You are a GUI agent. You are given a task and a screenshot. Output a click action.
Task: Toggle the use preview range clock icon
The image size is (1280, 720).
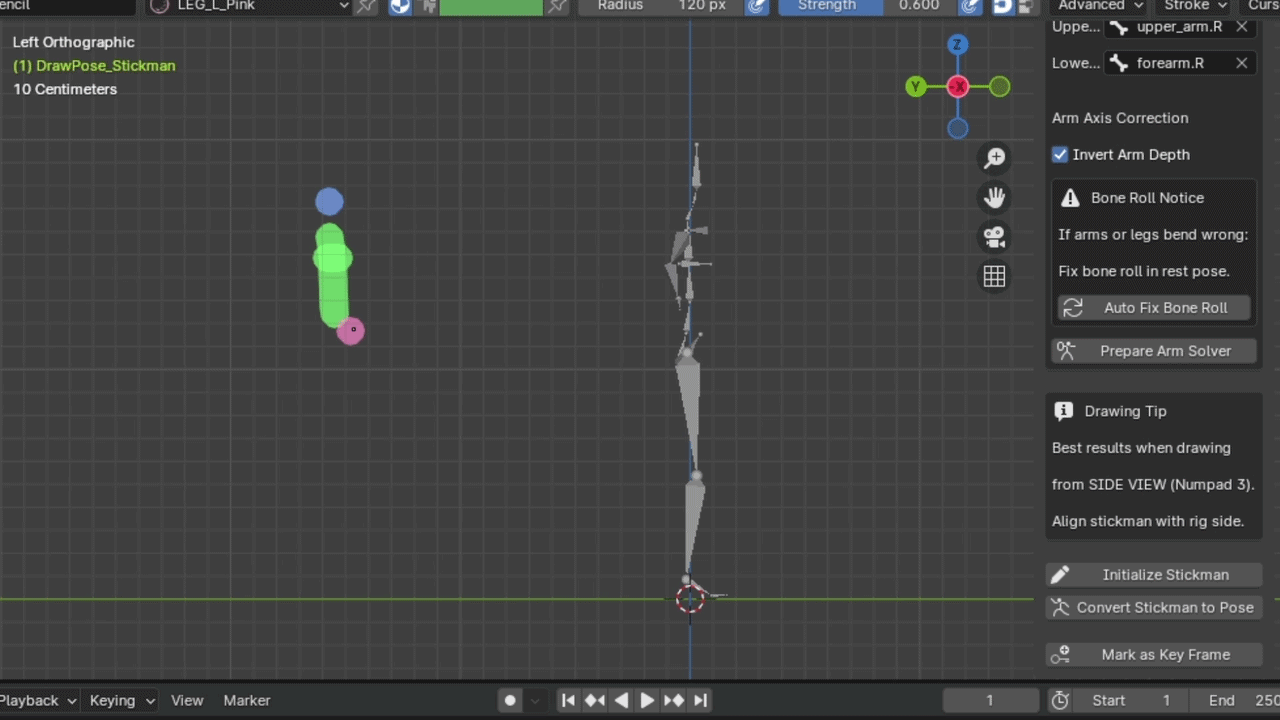coord(1061,700)
